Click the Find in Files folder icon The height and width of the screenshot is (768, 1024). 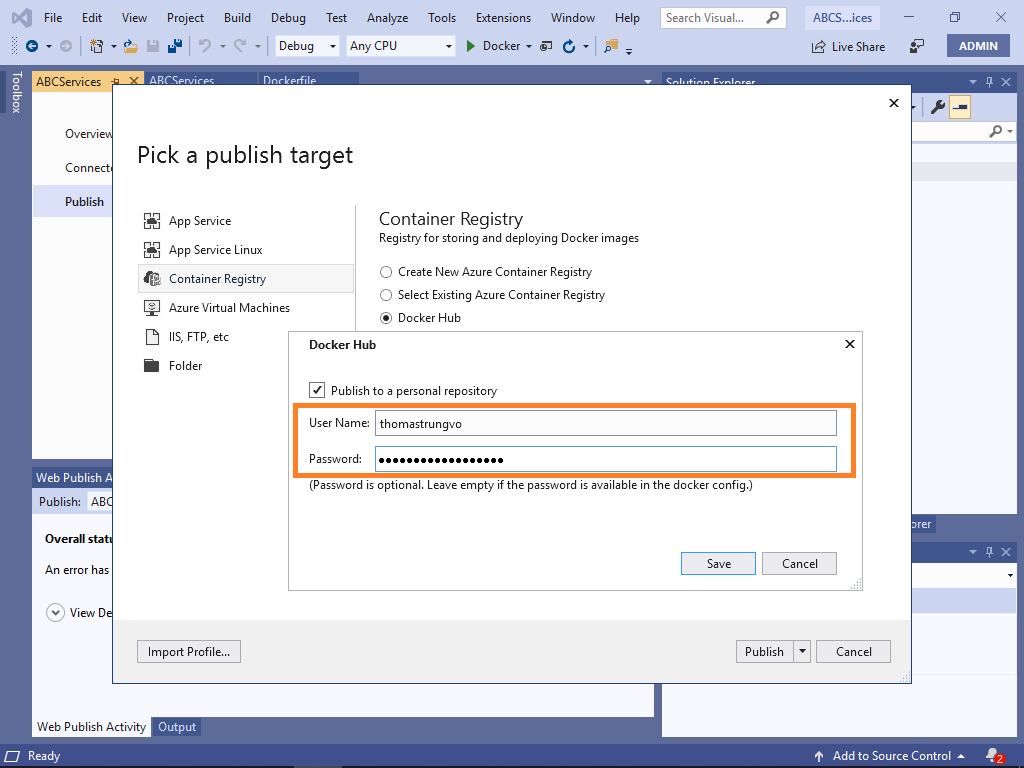coord(611,46)
